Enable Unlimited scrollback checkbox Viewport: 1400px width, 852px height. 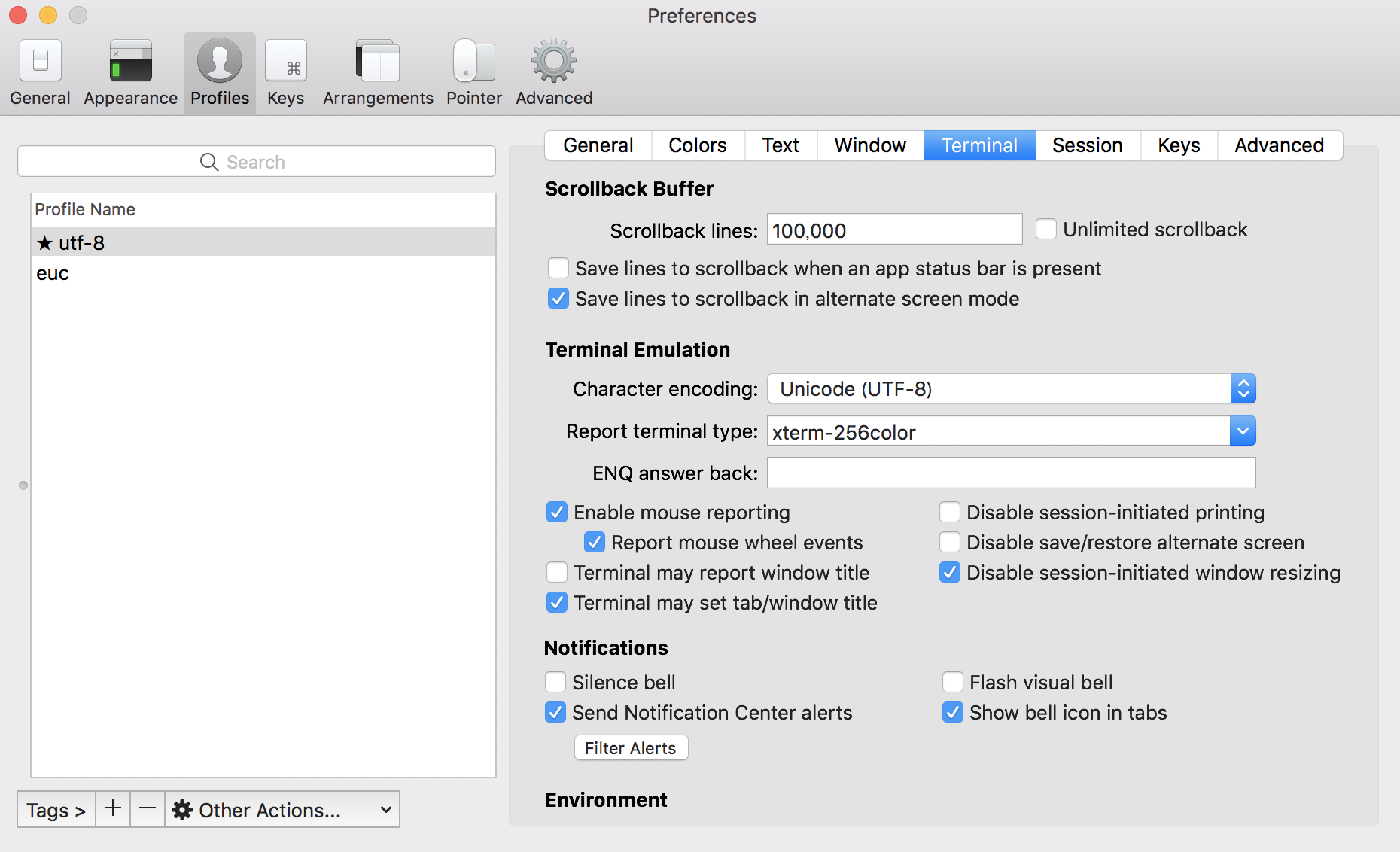(x=1046, y=229)
